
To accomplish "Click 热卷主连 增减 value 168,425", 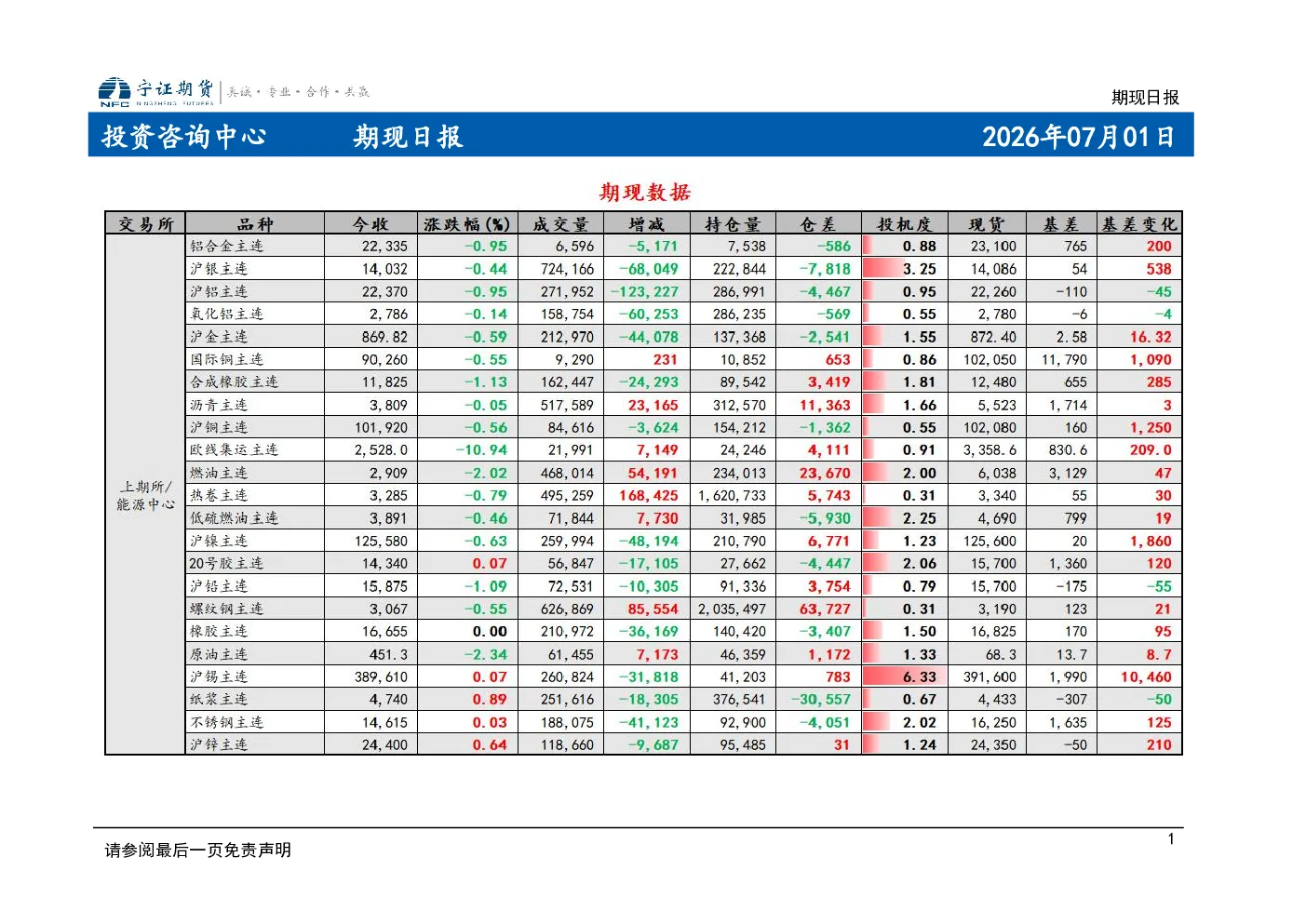I will (x=649, y=495).
